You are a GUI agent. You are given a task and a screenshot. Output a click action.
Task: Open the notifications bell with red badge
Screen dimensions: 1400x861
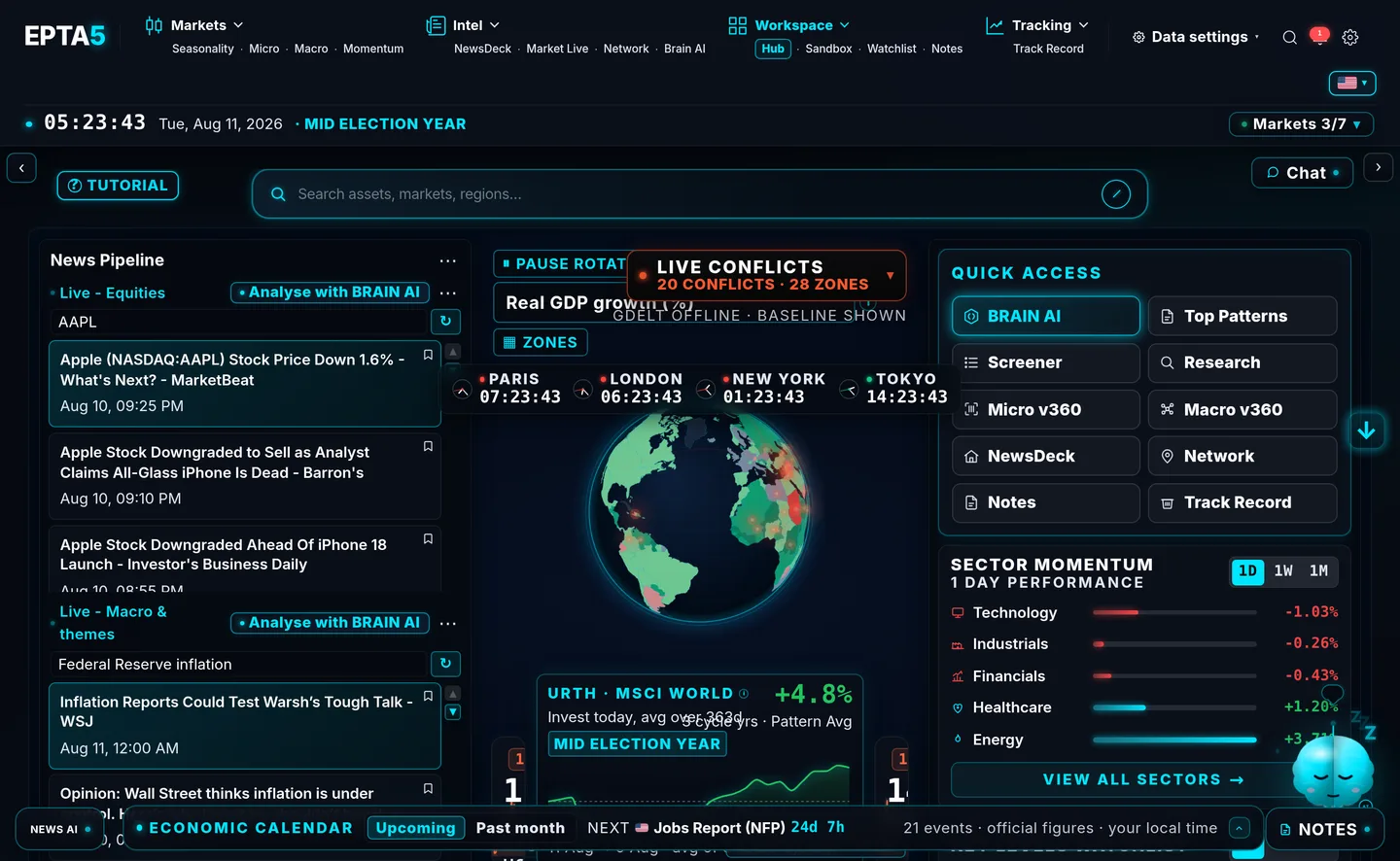tap(1319, 36)
